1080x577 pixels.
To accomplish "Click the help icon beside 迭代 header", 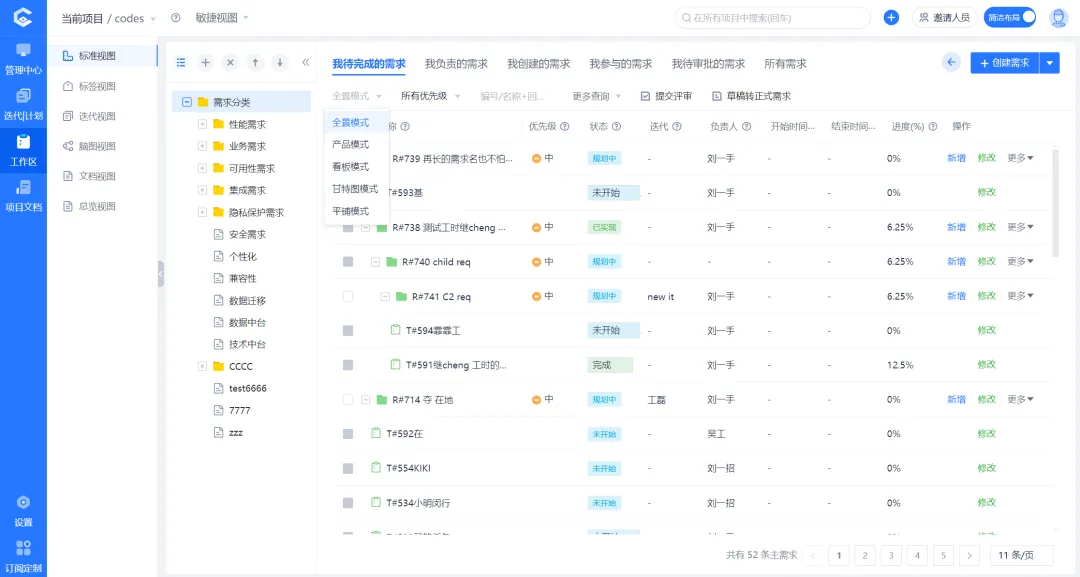I will point(677,126).
